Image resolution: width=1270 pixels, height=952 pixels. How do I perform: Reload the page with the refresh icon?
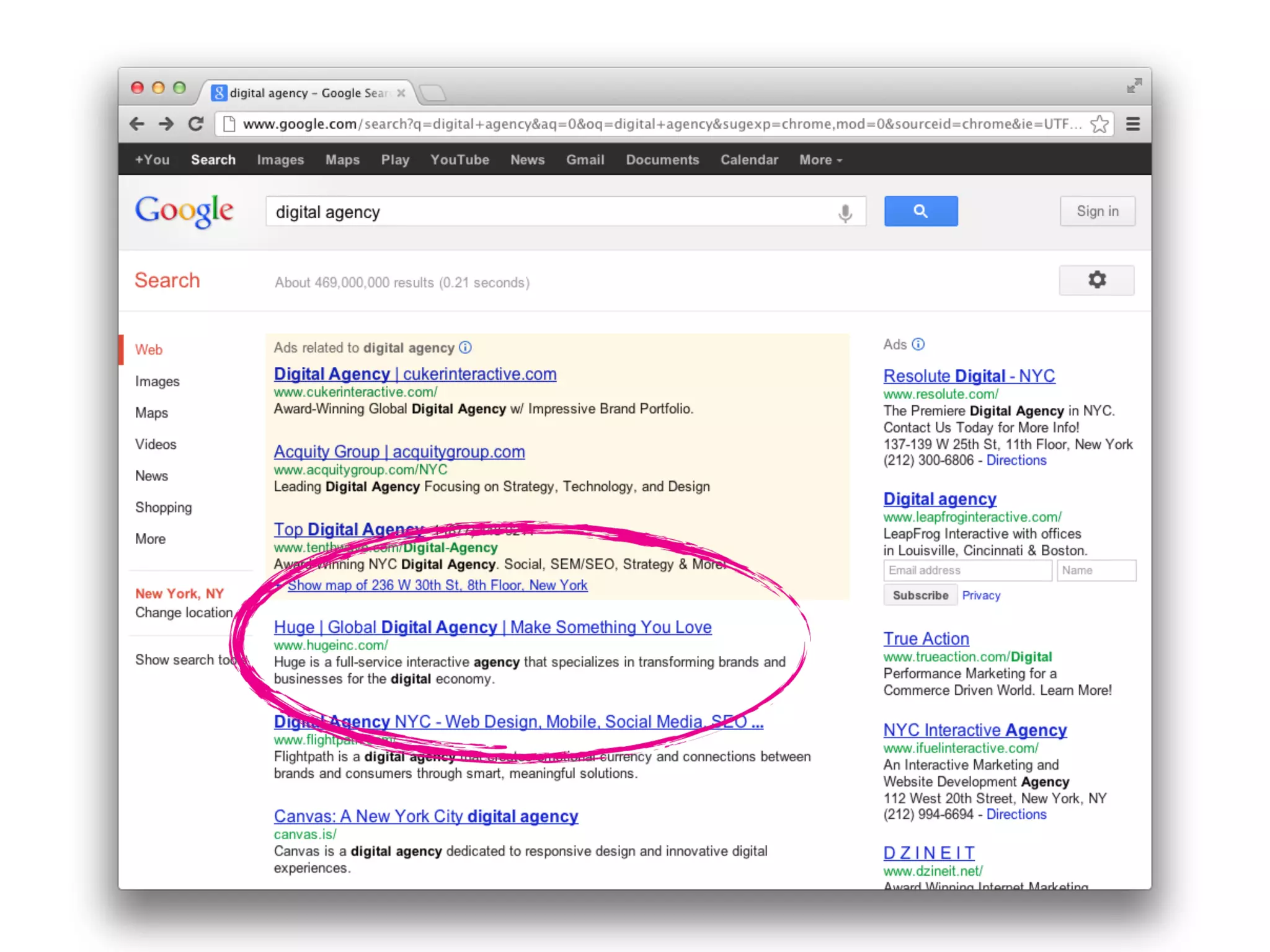click(196, 124)
